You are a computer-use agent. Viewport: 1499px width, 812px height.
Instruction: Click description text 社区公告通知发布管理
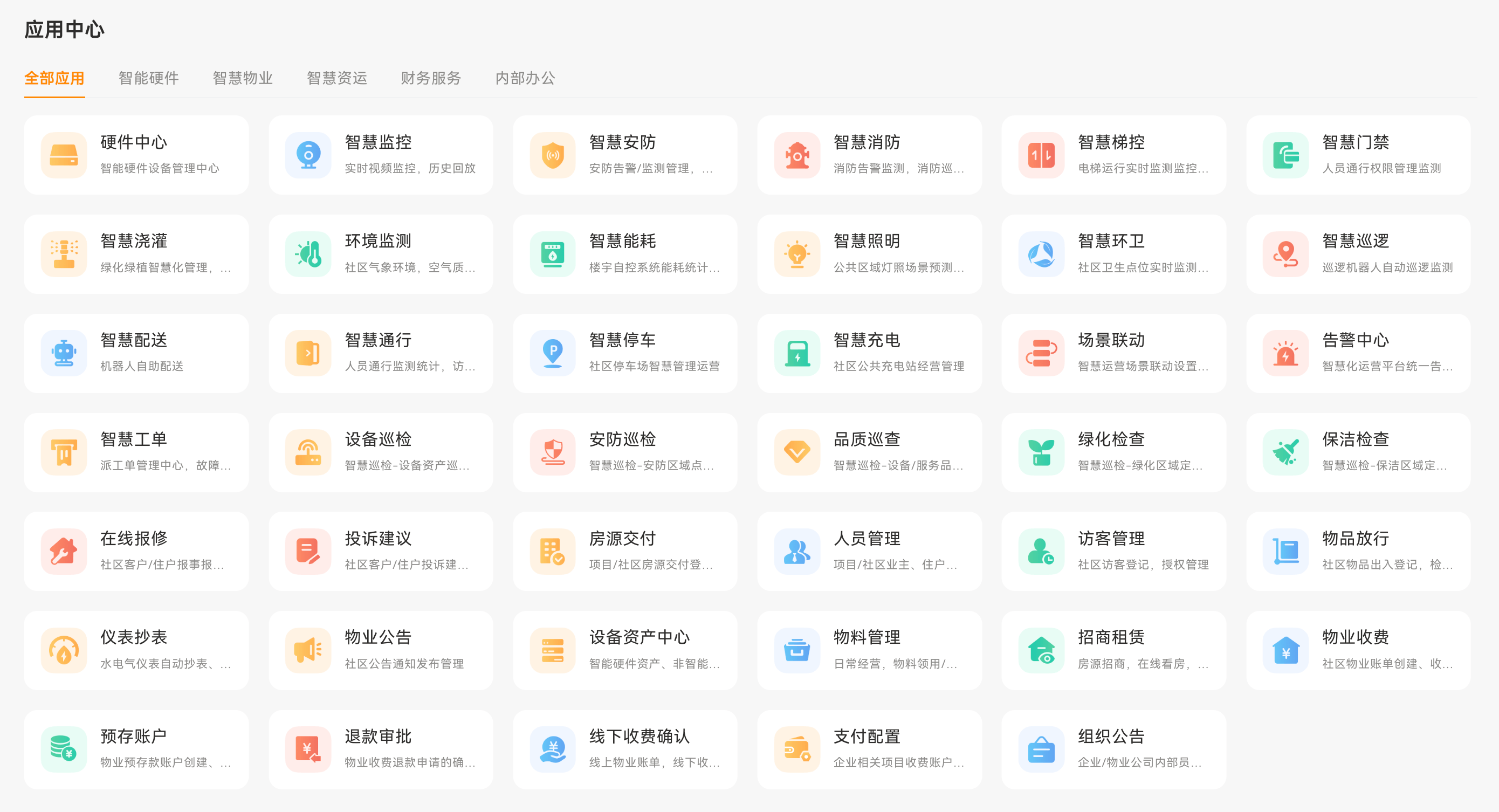pyautogui.click(x=404, y=664)
